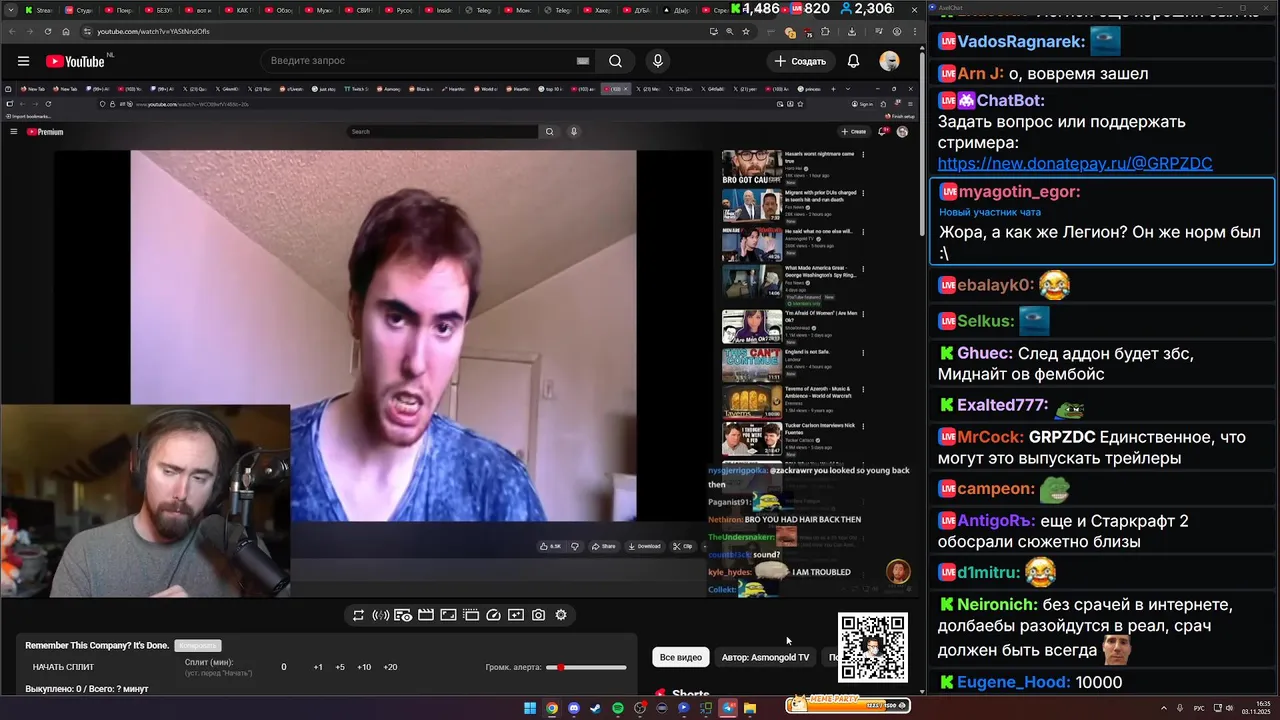Bookmark this page with the star icon
Screen dimensions: 1280x720
click(745, 31)
